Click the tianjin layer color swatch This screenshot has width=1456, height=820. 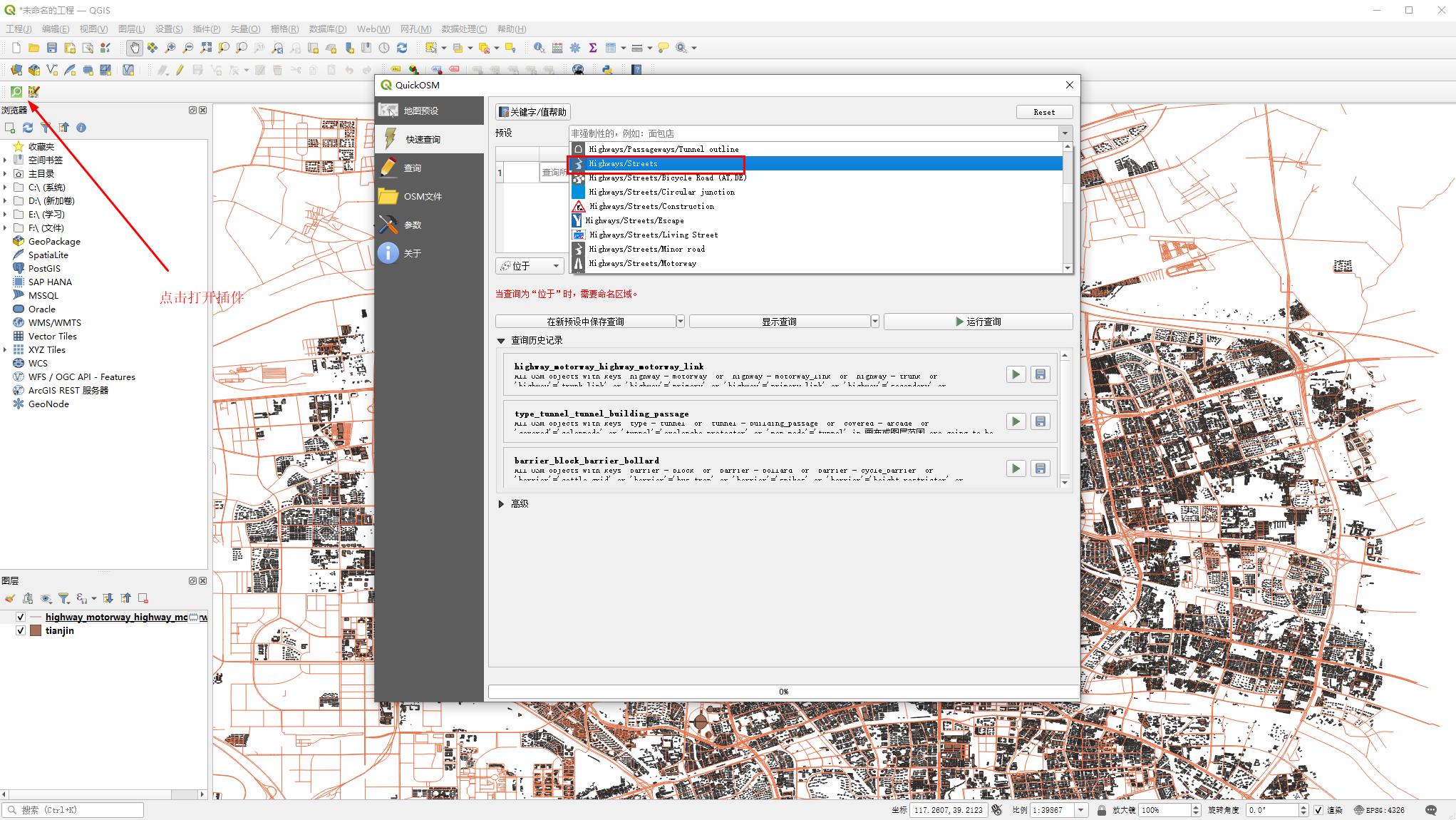[35, 630]
